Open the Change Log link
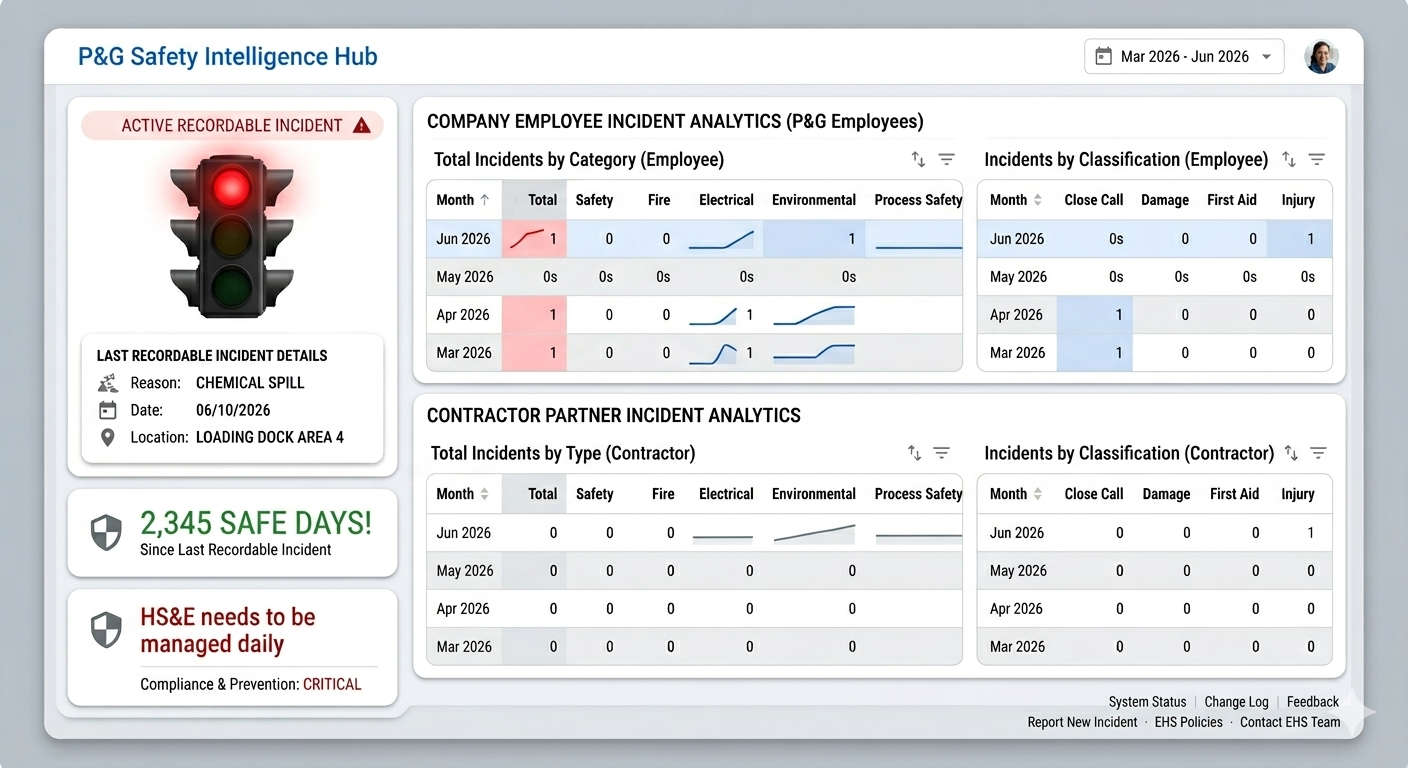This screenshot has width=1408, height=768. 1236,702
